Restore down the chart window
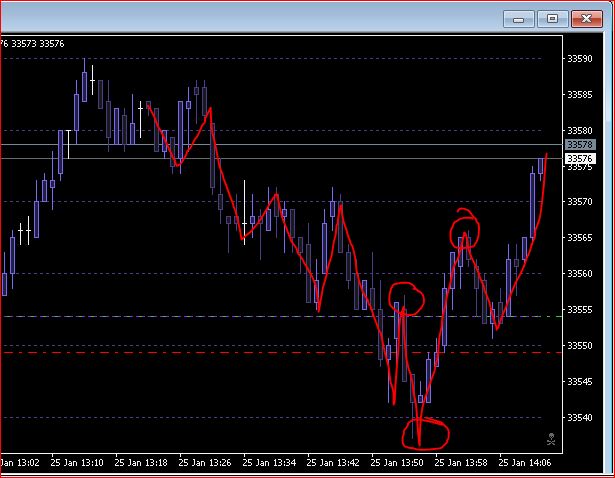Image resolution: width=615 pixels, height=478 pixels. pos(552,19)
